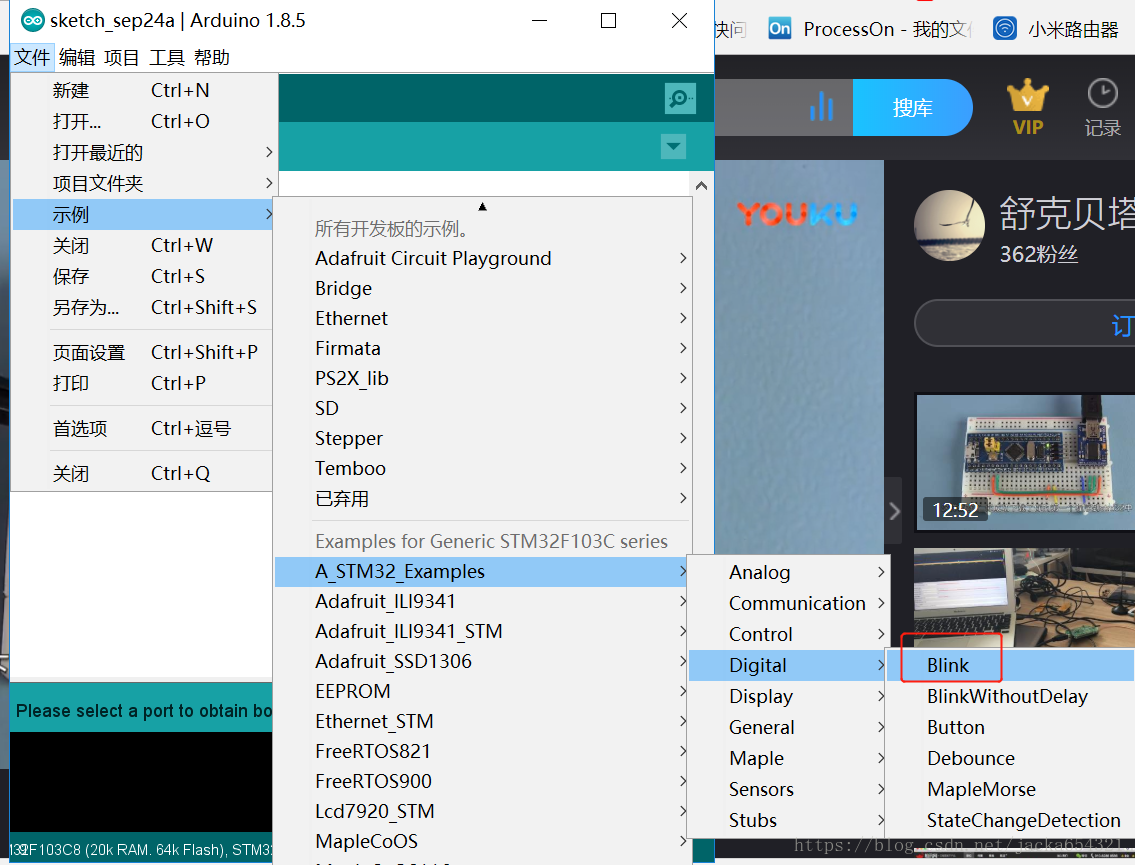Open the Control category
The image size is (1135, 865).
(788, 635)
